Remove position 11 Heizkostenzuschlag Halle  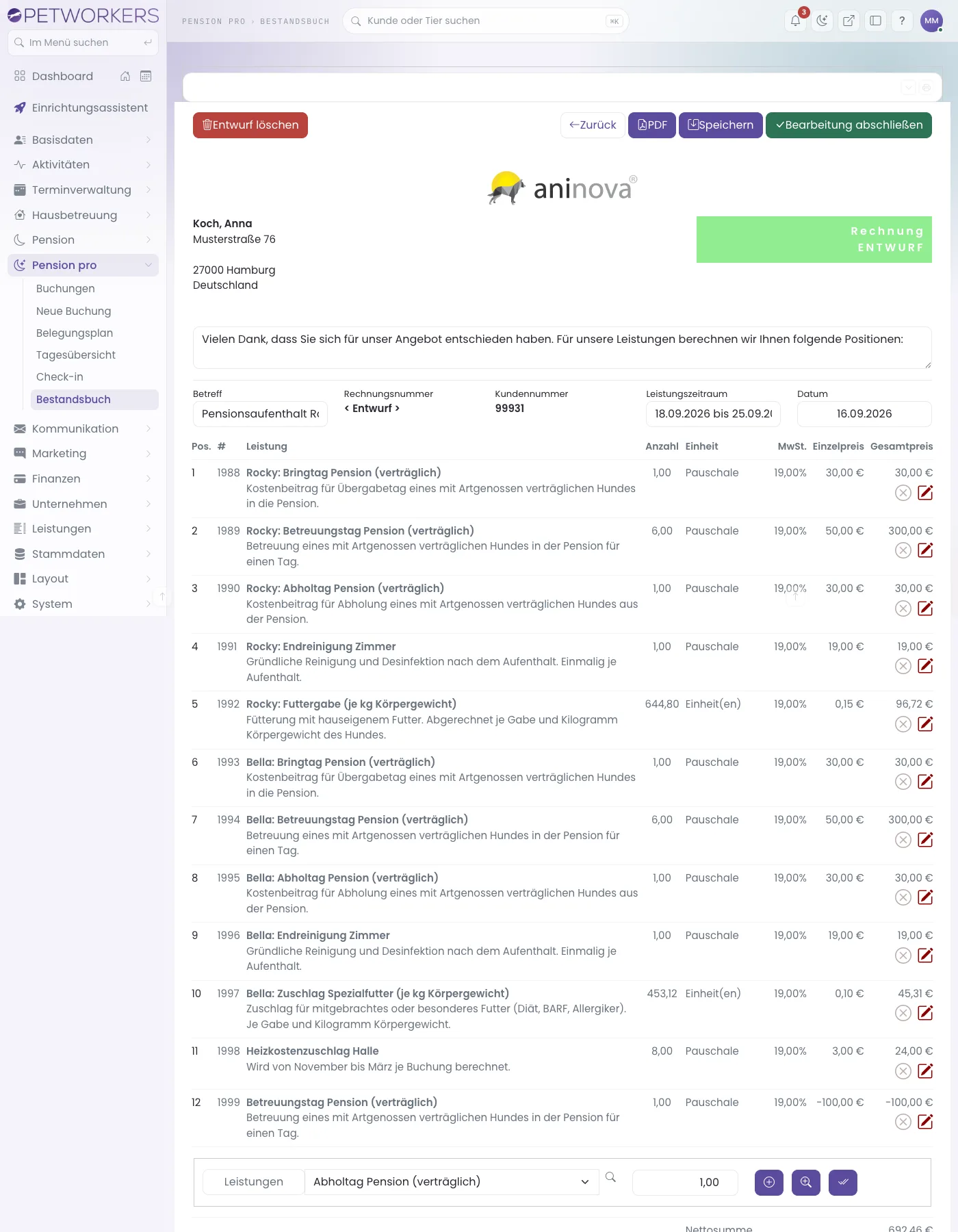(903, 1071)
